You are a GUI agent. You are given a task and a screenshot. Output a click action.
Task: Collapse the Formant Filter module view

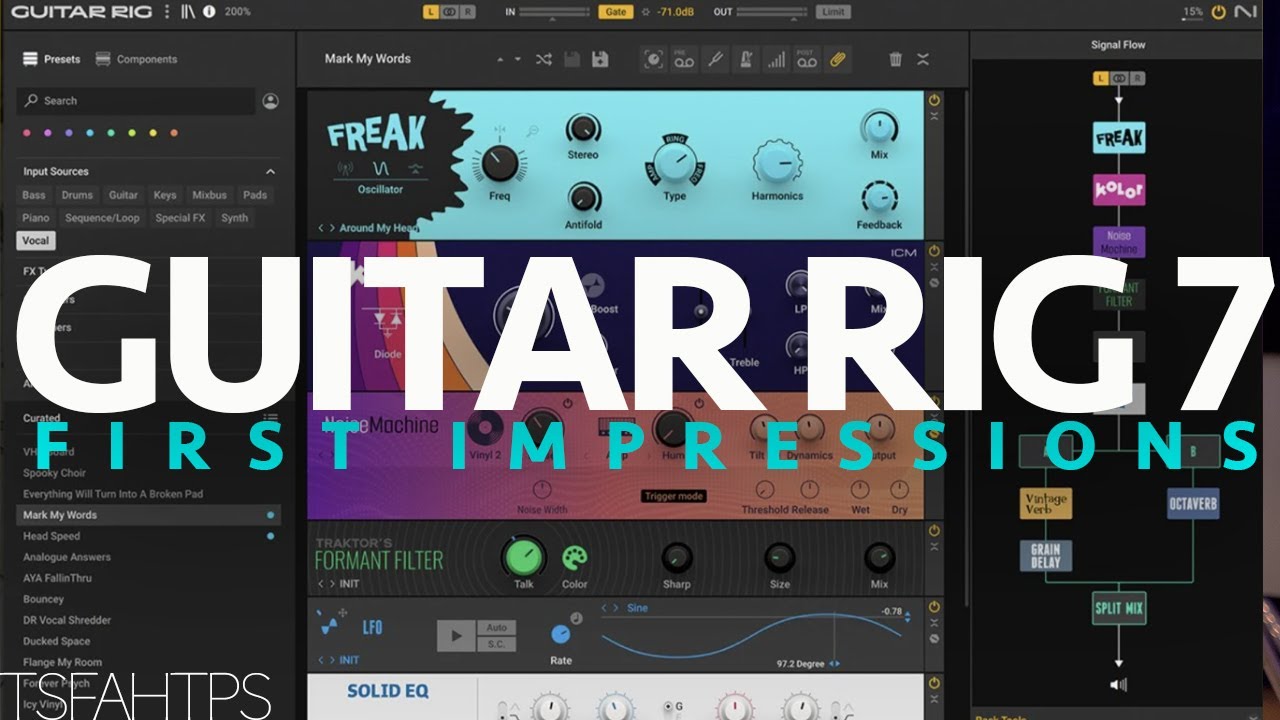coord(934,547)
